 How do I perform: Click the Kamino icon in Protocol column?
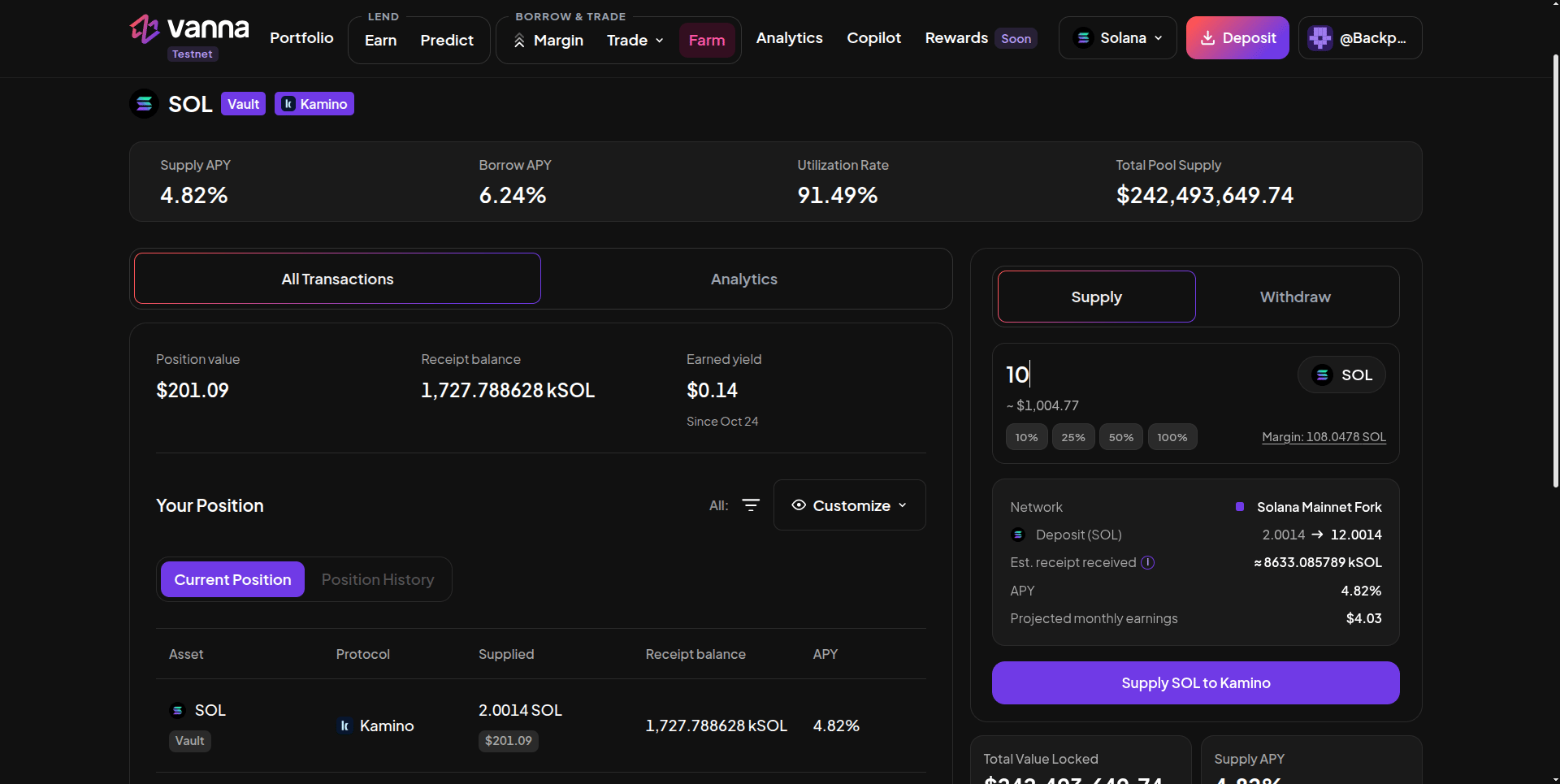tap(344, 726)
